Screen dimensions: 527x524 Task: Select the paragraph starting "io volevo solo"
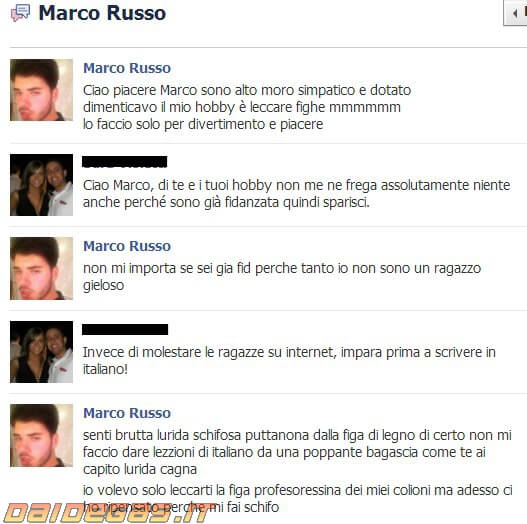[297, 498]
